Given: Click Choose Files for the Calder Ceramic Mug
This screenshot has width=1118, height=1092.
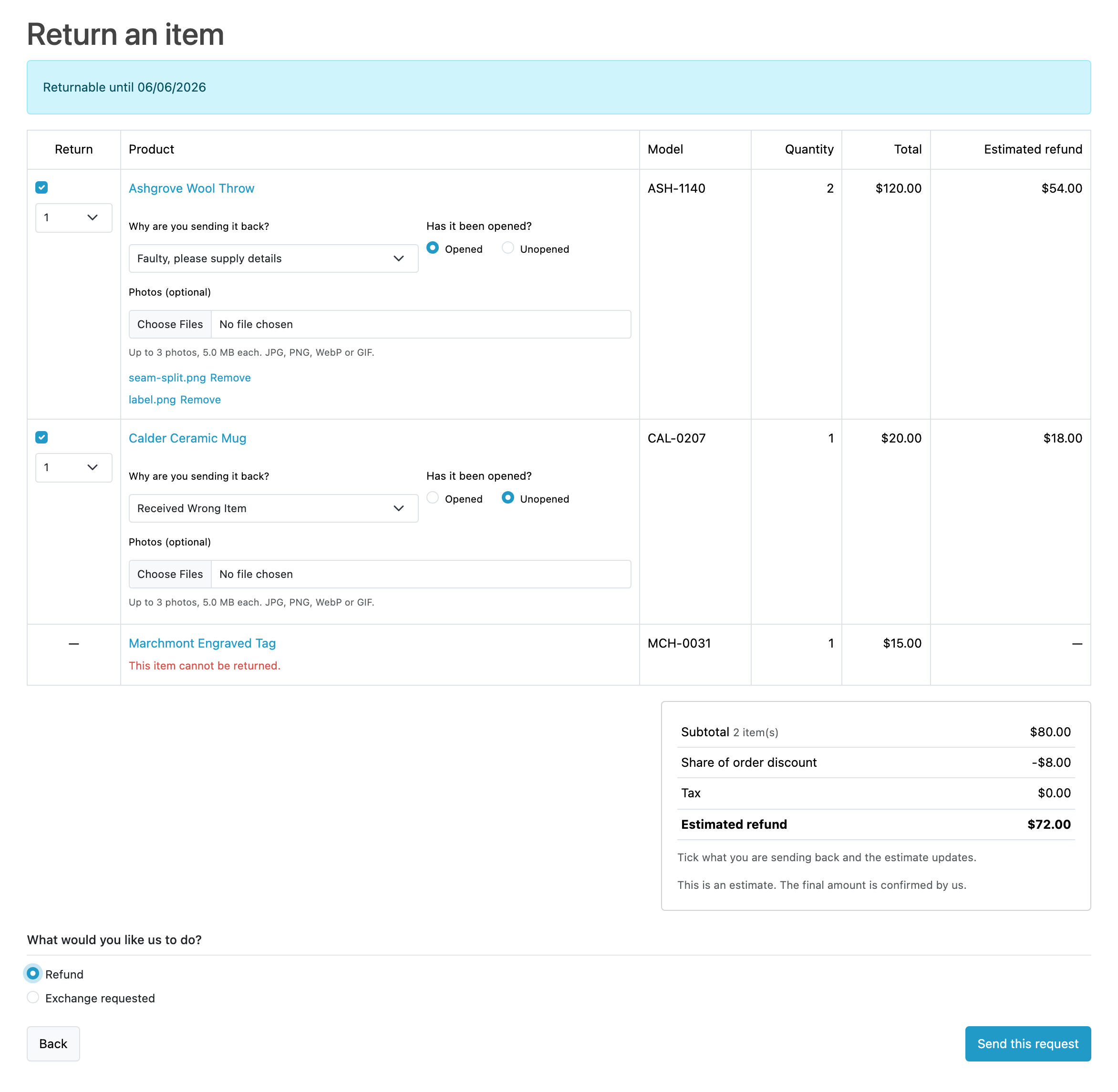Looking at the screenshot, I should (x=170, y=574).
